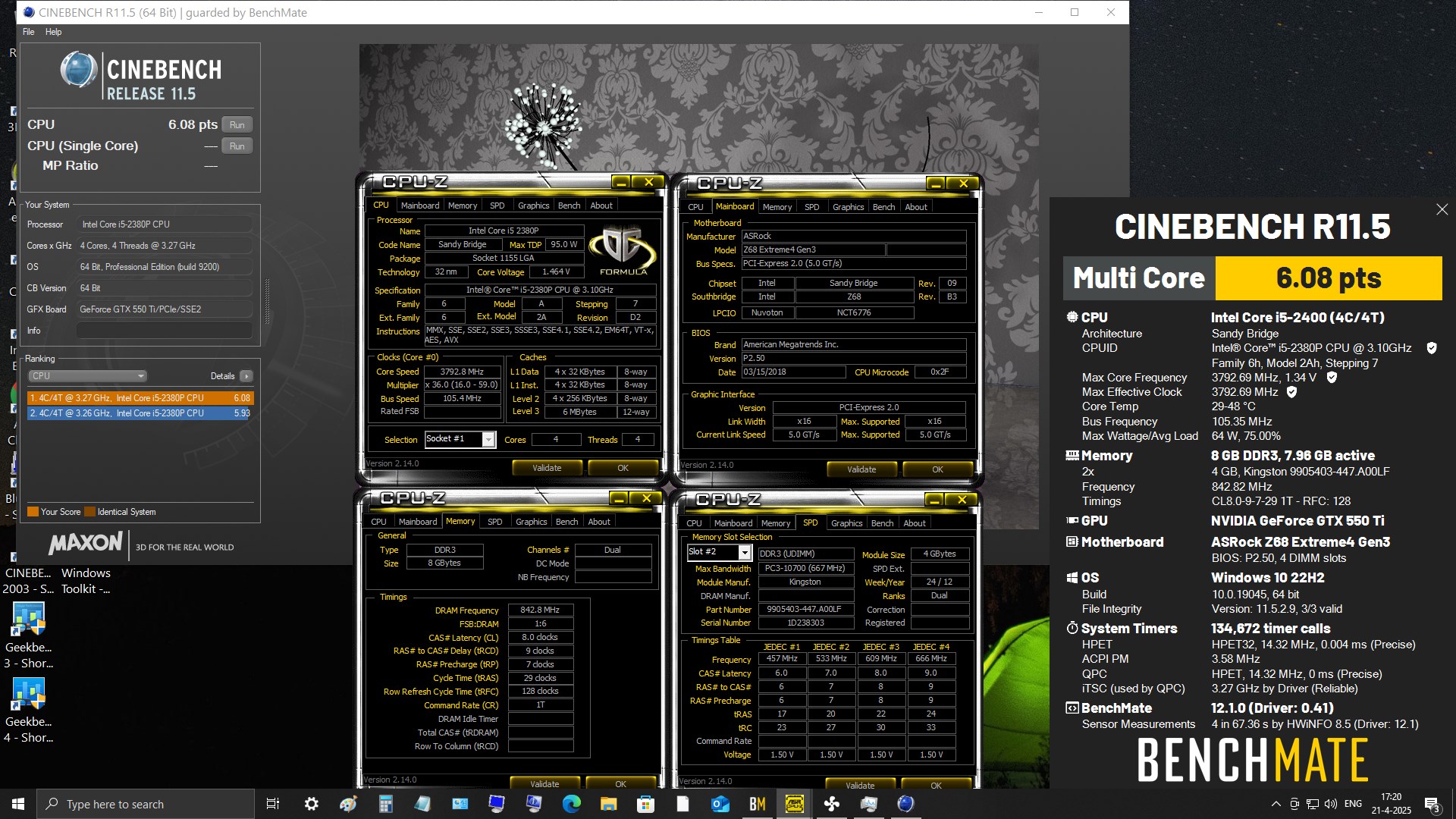Click the Info input field in Your System
The image size is (1456, 819).
click(165, 331)
